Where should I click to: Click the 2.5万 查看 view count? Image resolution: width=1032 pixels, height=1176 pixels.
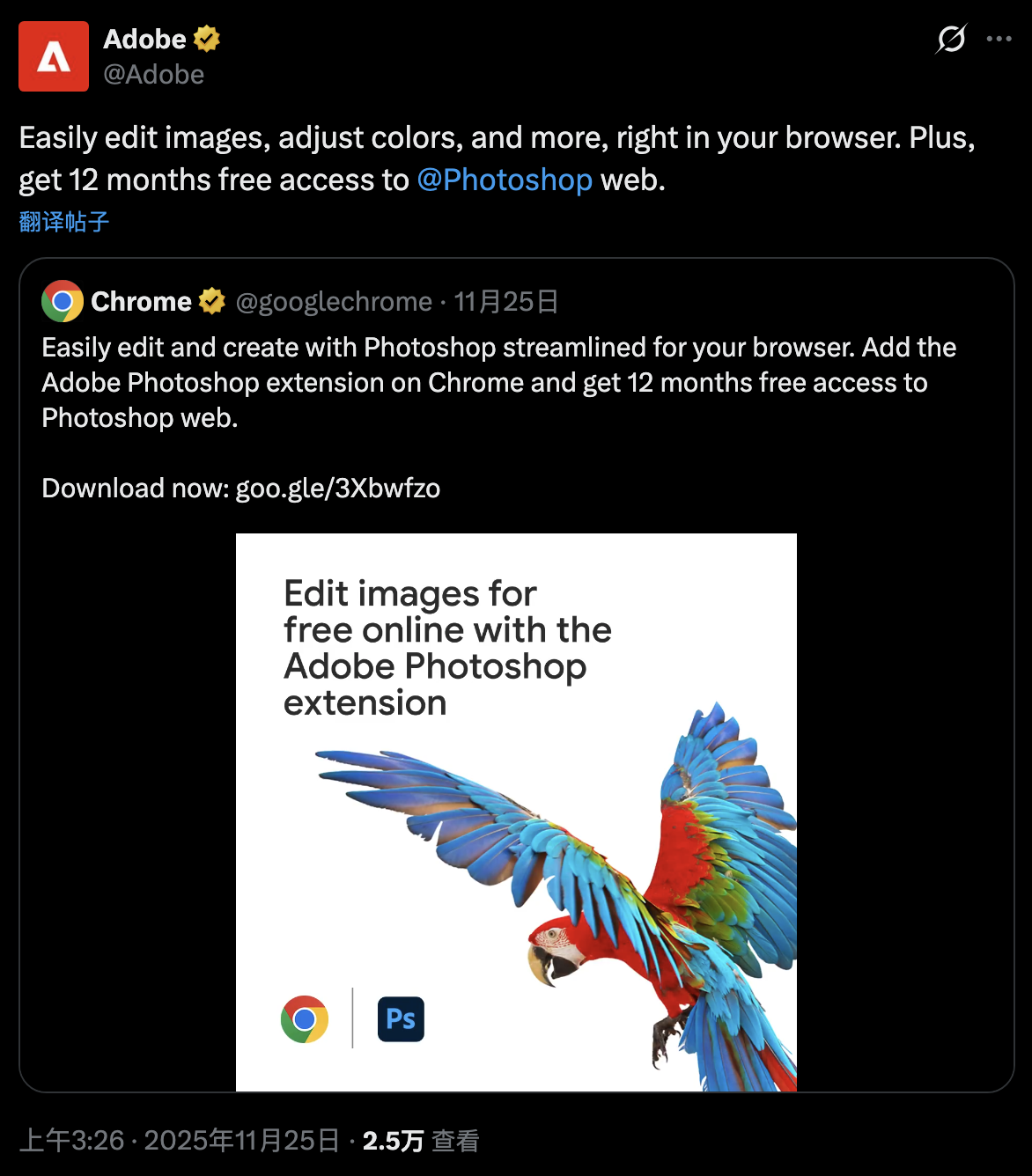421,1141
